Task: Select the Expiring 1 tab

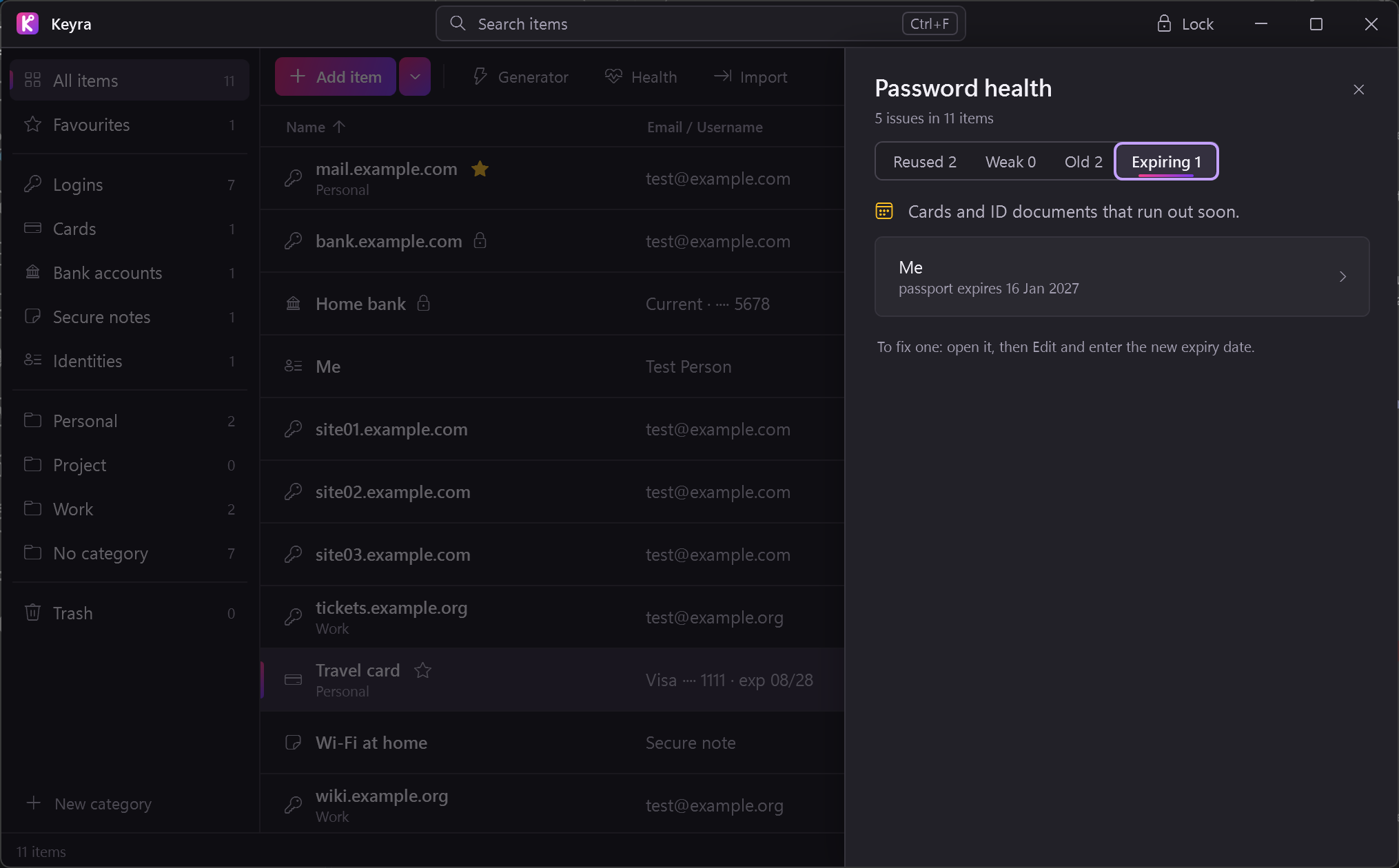Action: tap(1166, 162)
